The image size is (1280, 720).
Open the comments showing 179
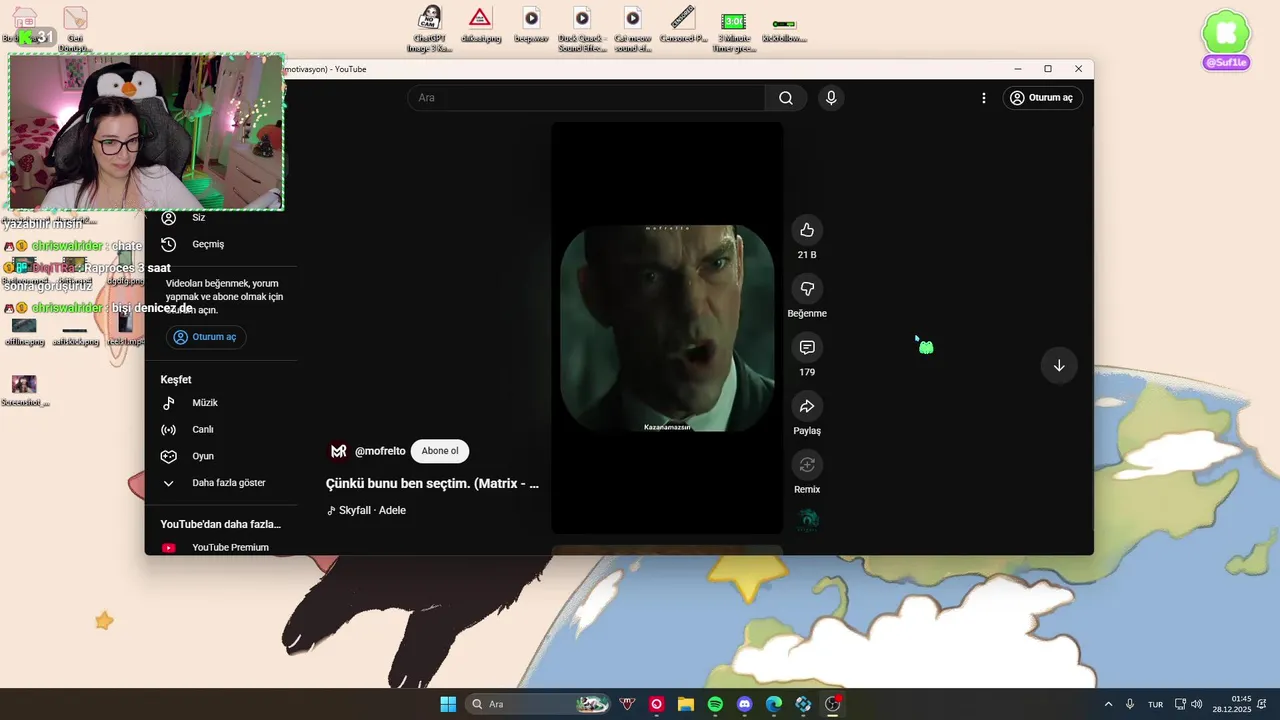click(x=807, y=347)
